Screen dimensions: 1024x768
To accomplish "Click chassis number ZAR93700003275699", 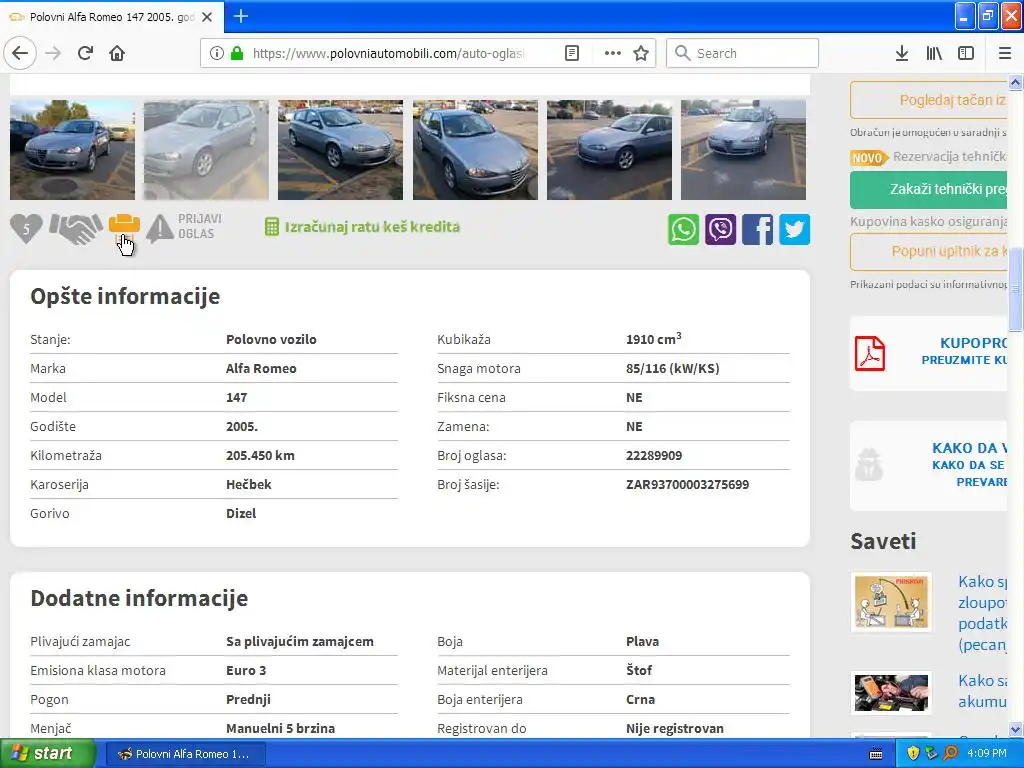I will [687, 485].
